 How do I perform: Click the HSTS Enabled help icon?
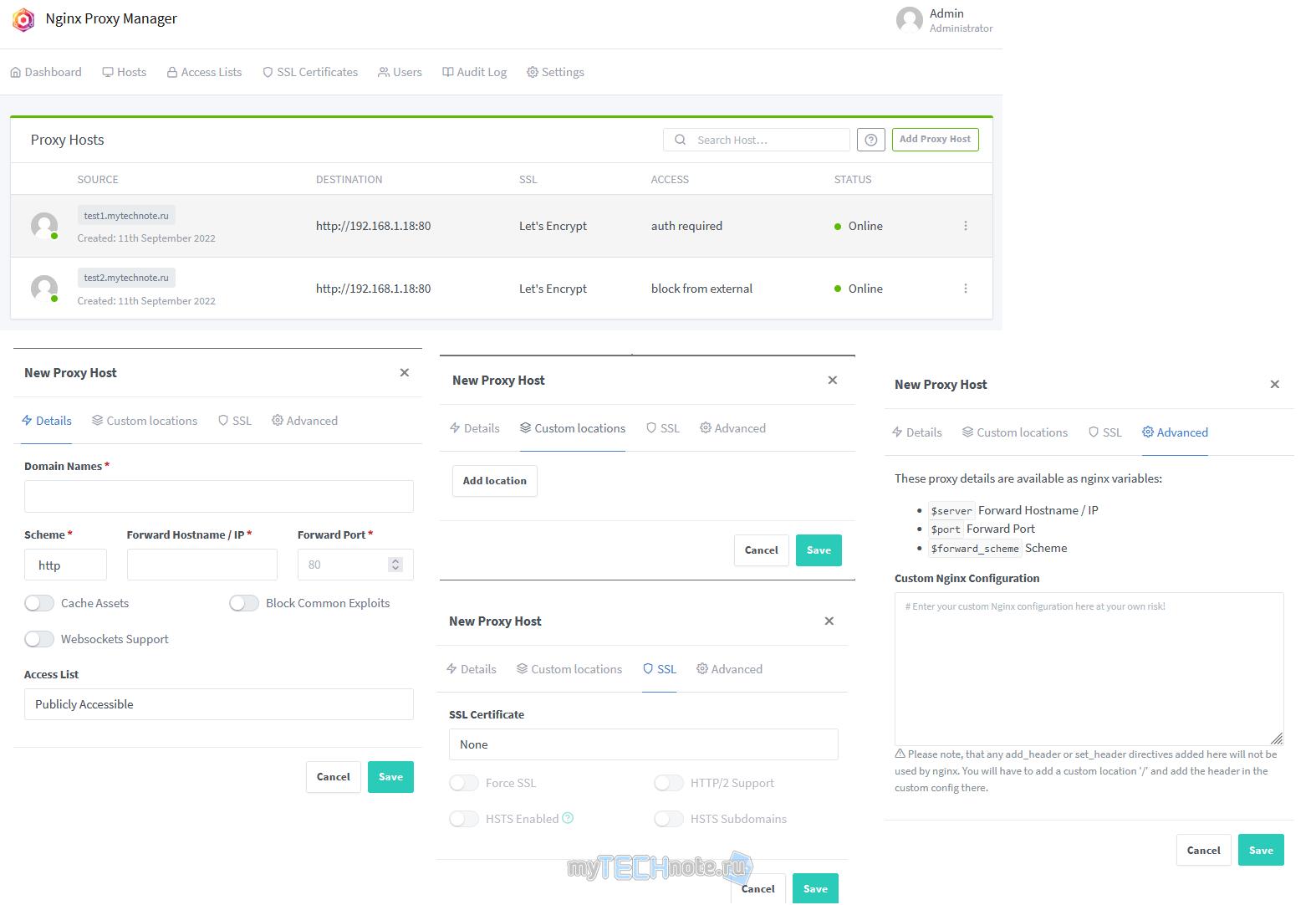(568, 818)
